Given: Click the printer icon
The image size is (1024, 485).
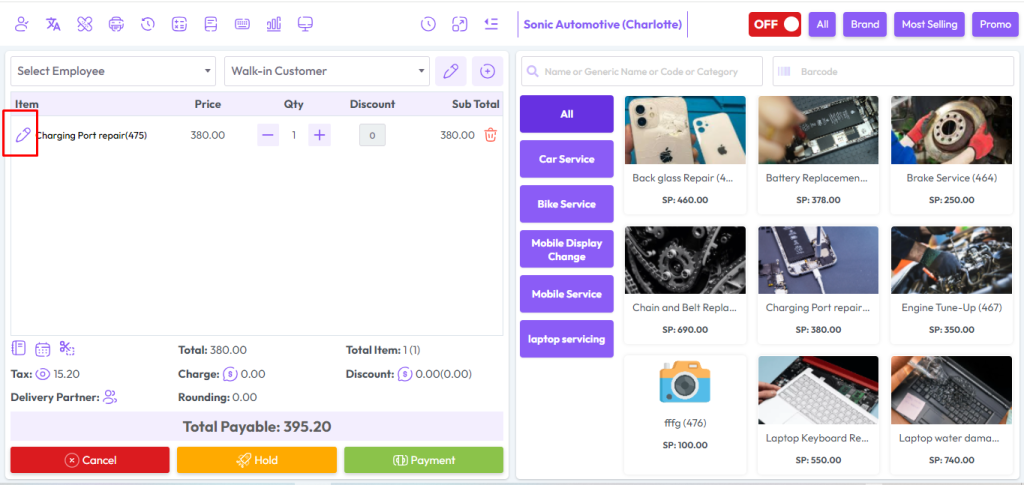Looking at the screenshot, I should [x=116, y=25].
